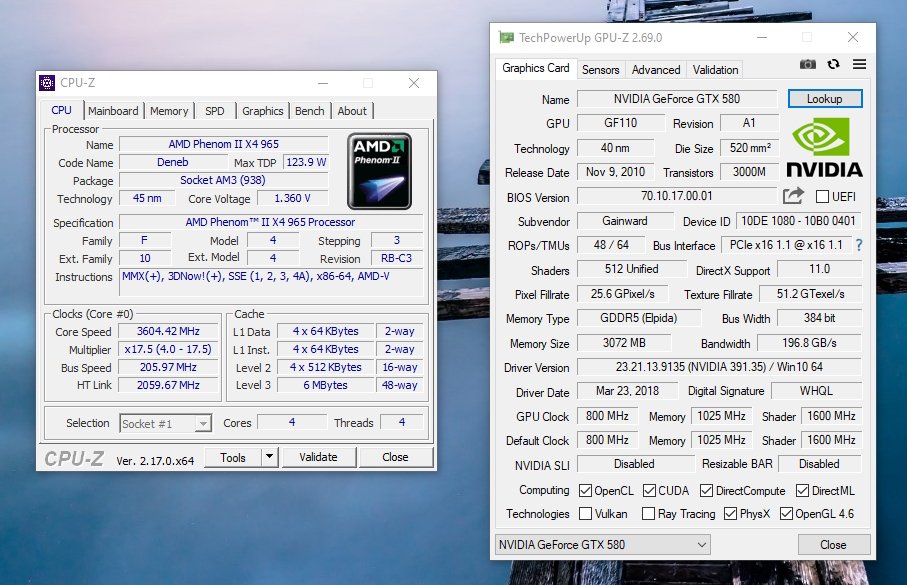Toggle the DirectCompute checkbox

point(706,491)
